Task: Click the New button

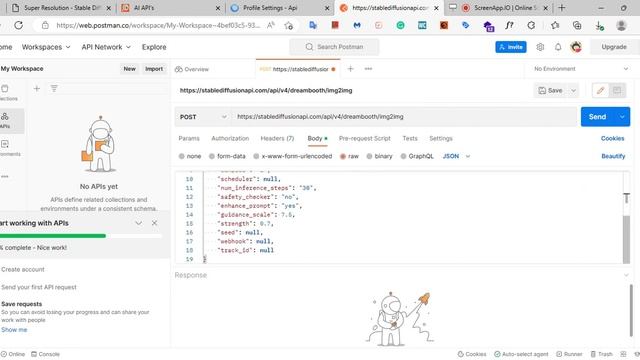Action: click(x=129, y=69)
